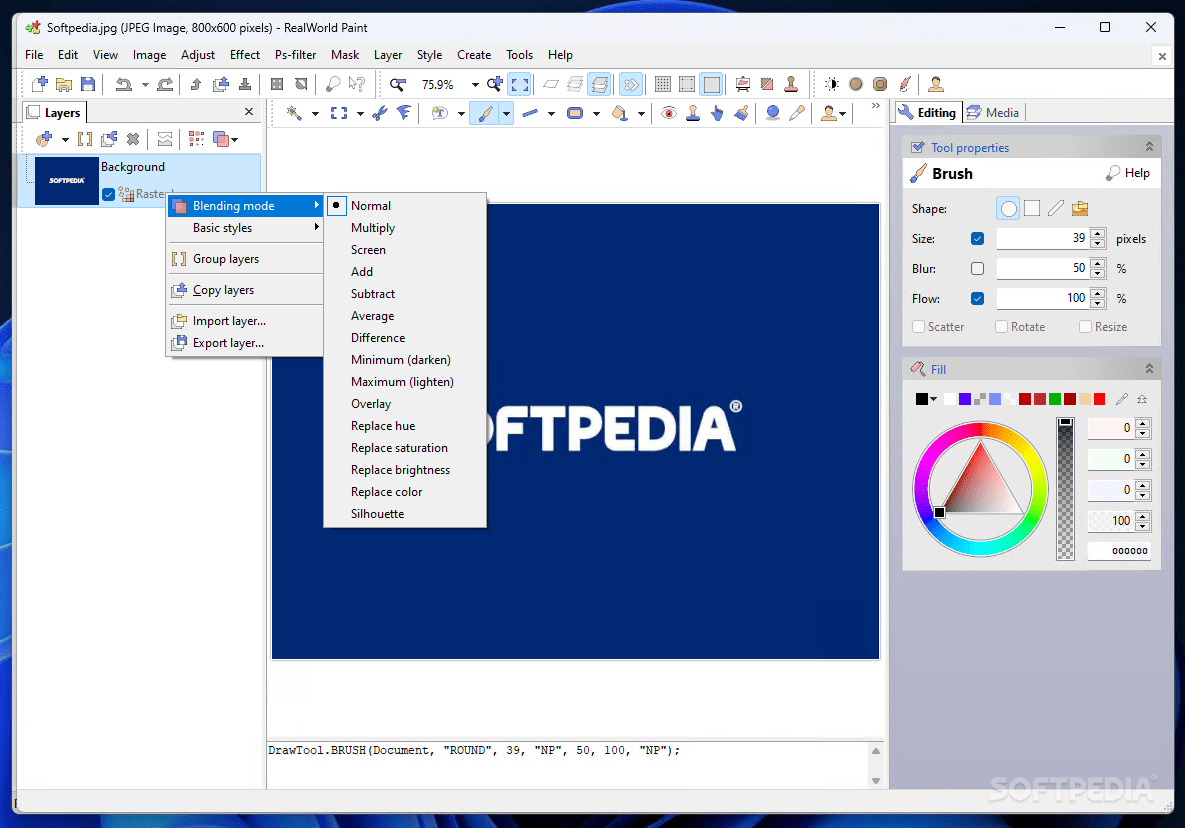The height and width of the screenshot is (828, 1185).
Task: Open the undo history dropdown arrow
Action: 144,84
